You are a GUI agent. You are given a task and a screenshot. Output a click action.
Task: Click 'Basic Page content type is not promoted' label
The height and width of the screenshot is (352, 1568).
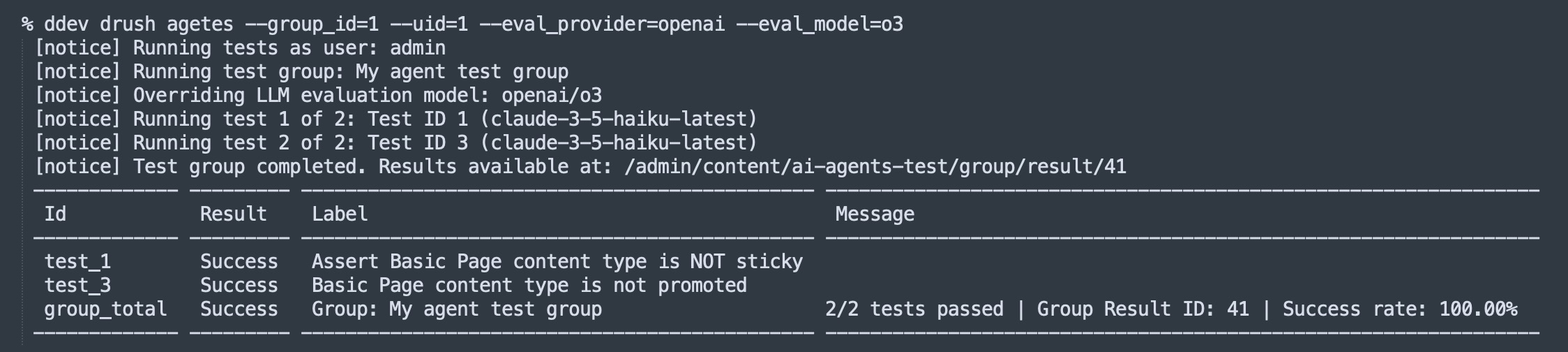(529, 286)
